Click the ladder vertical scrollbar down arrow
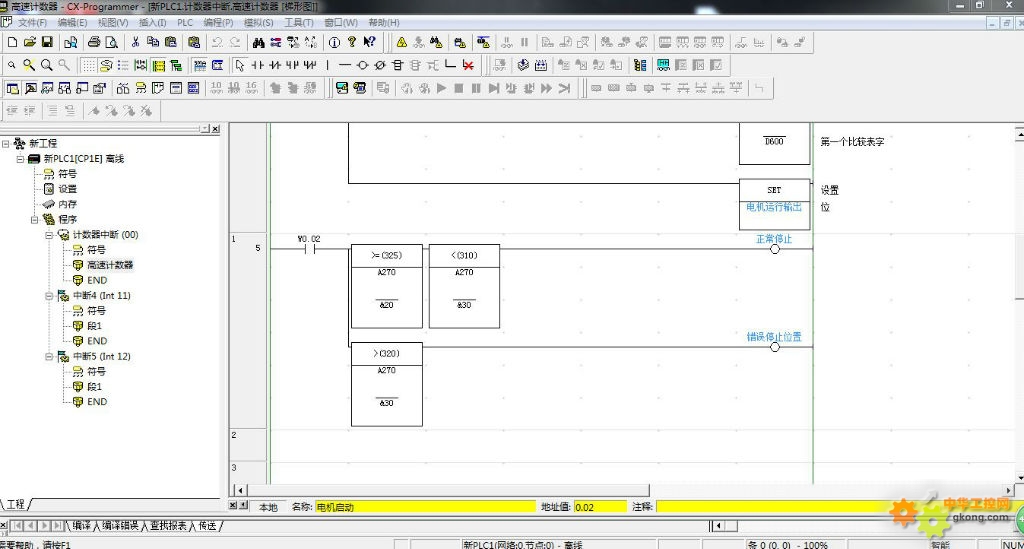 [1019, 478]
